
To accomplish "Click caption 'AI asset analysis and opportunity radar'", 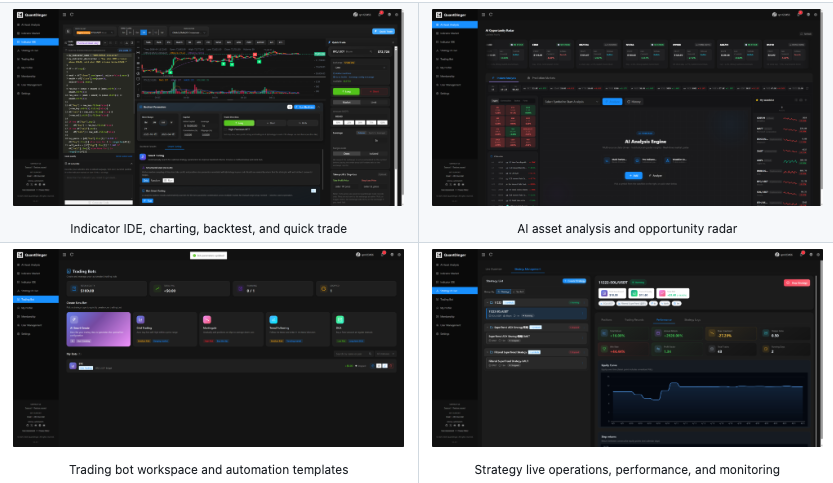I will [627, 228].
